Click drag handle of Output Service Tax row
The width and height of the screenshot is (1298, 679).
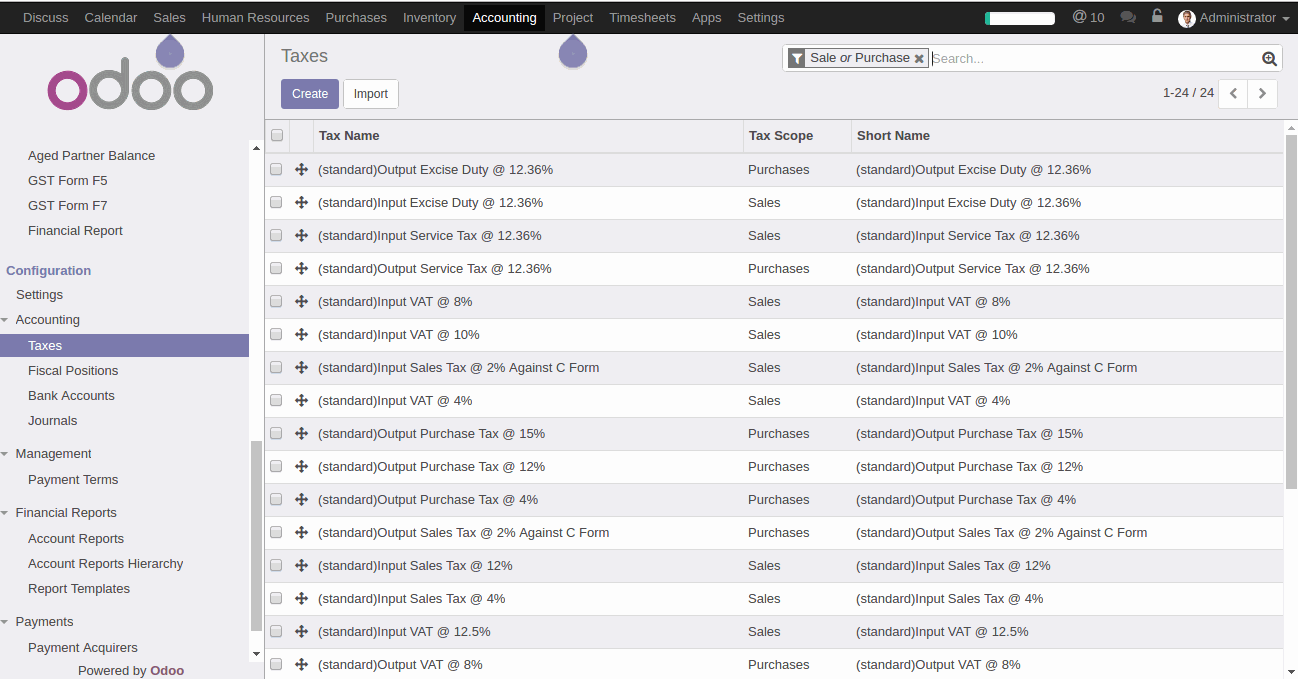[301, 269]
